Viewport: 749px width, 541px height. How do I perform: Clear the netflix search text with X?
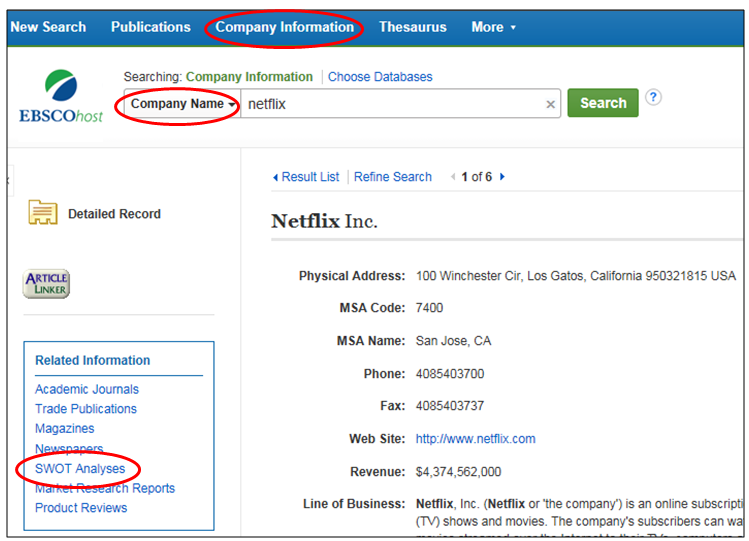[x=550, y=104]
